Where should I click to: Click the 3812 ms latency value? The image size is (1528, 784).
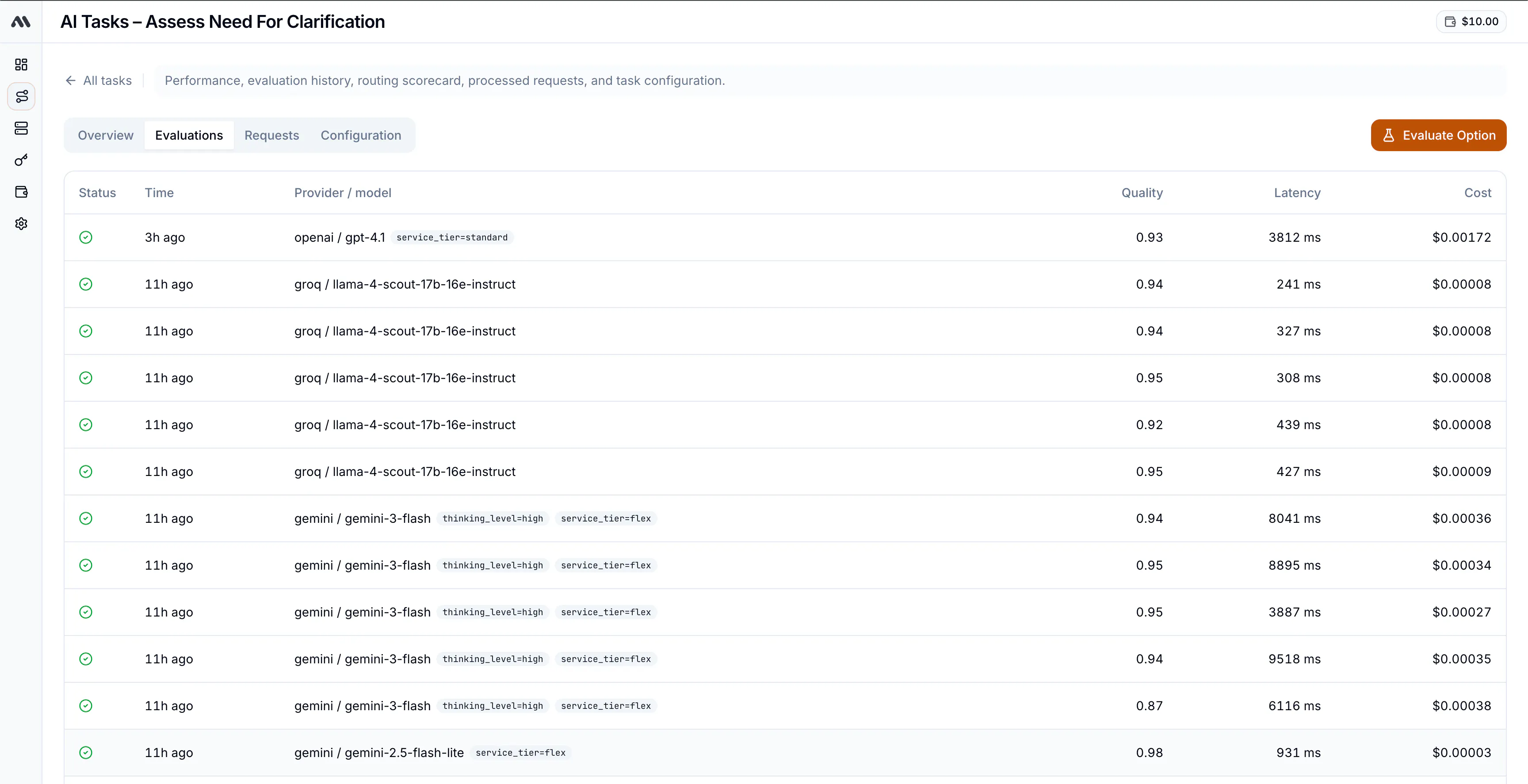[1294, 237]
